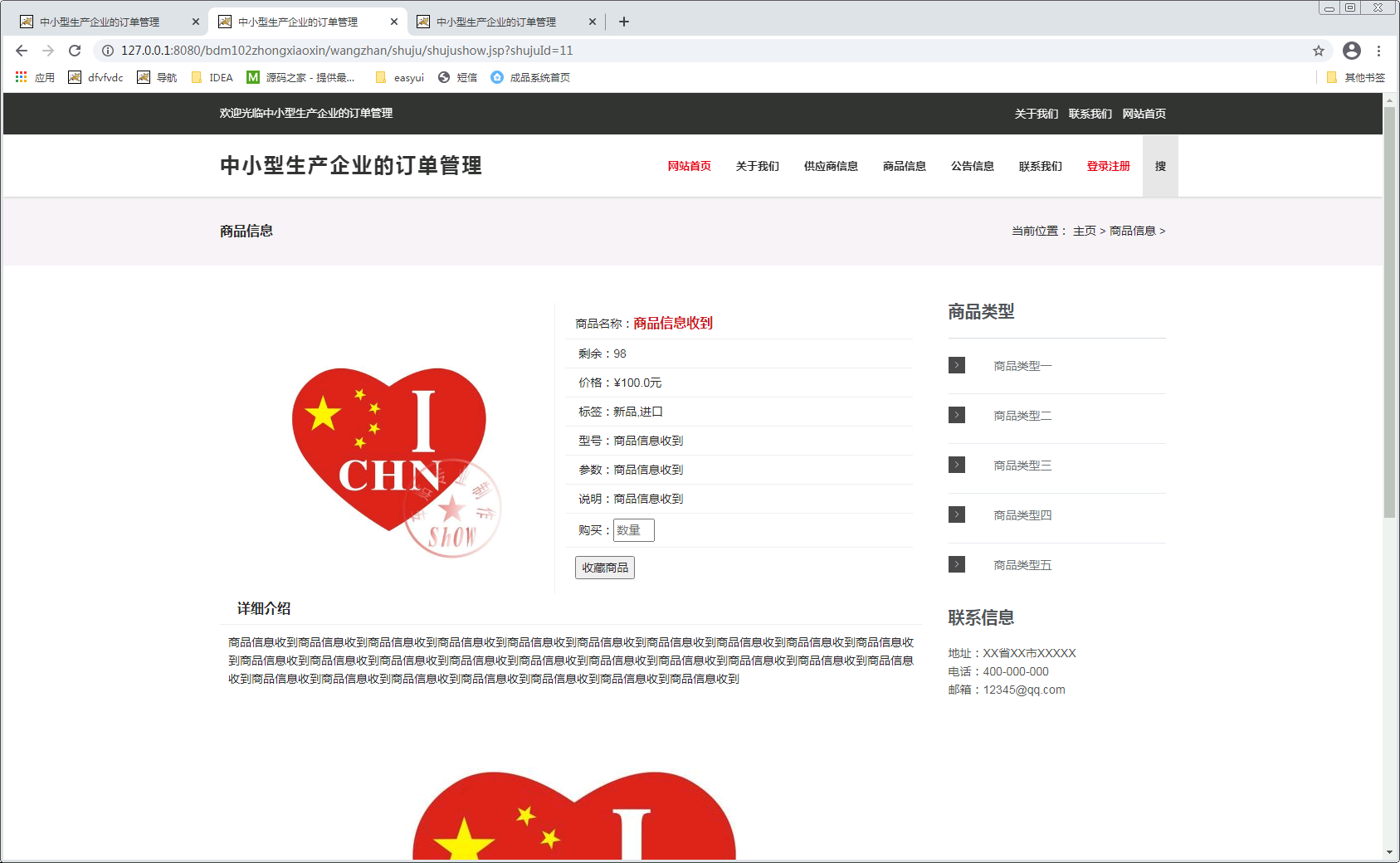Open the dfvfvdc bookmark
This screenshot has width=1400, height=863.
coord(95,77)
